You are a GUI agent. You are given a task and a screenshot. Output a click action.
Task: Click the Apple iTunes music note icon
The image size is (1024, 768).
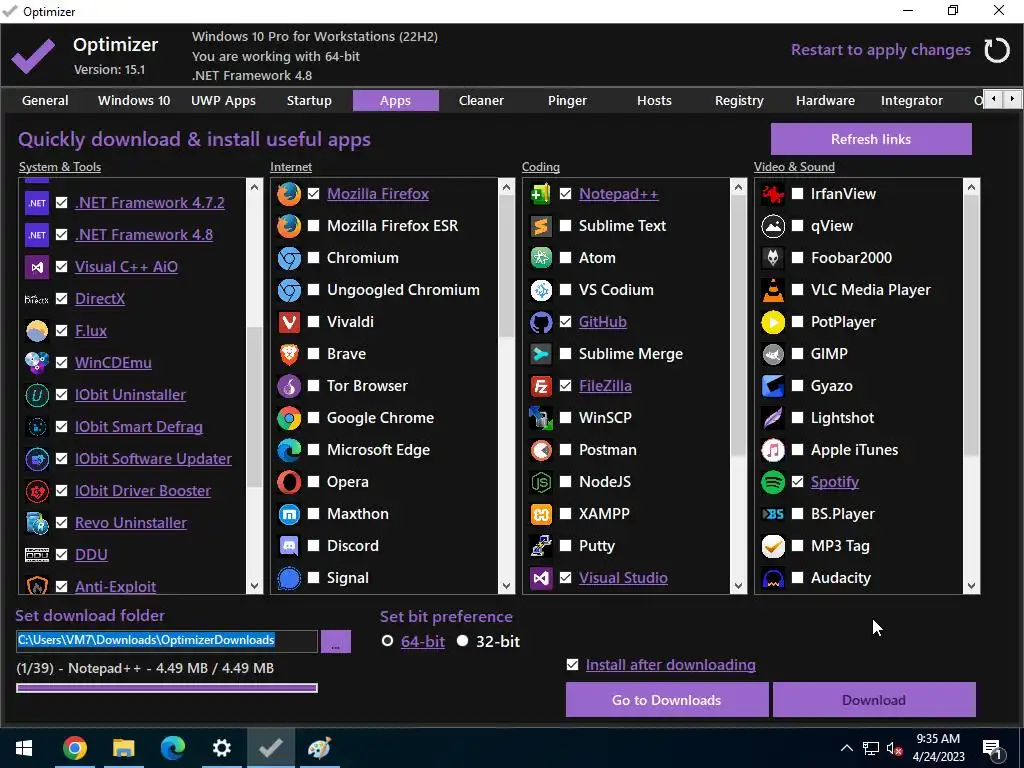click(773, 450)
